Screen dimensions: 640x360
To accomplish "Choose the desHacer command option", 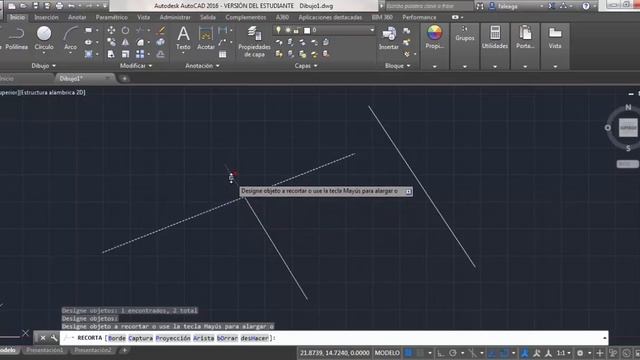I will [x=255, y=338].
